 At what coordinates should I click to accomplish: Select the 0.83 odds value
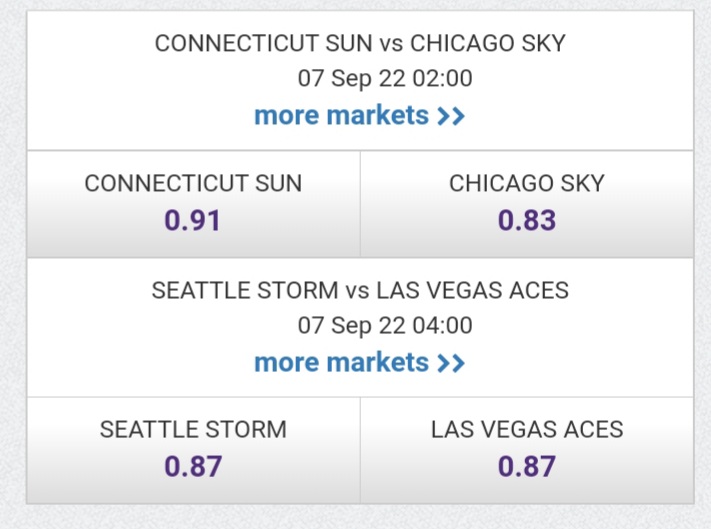[x=527, y=220]
